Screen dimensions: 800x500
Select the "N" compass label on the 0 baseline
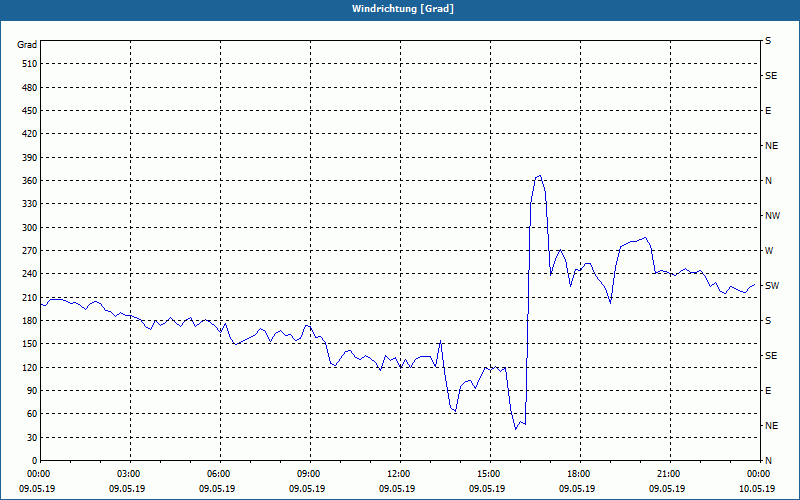[x=768, y=461]
